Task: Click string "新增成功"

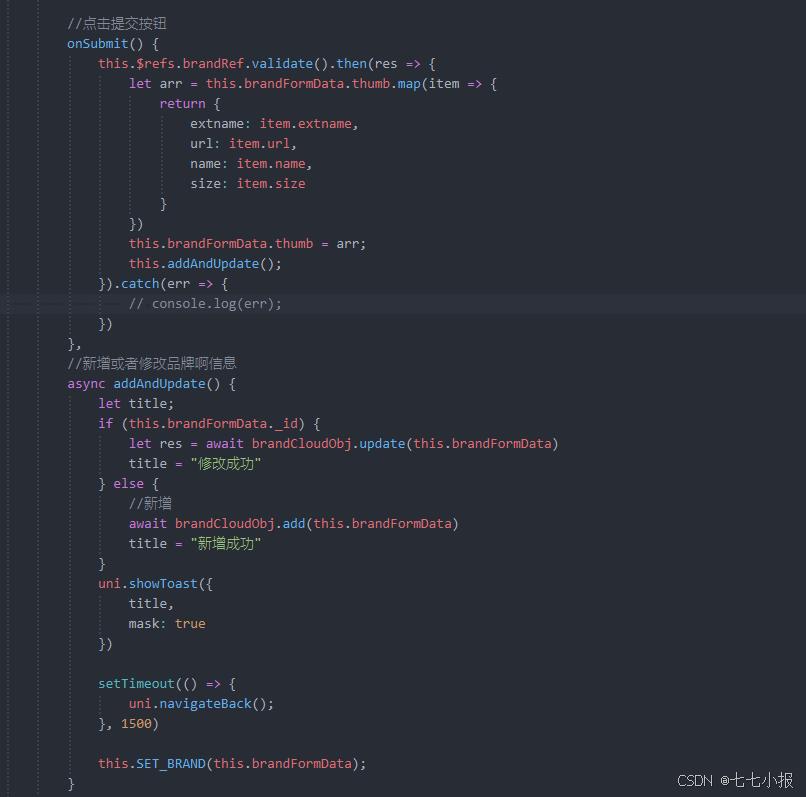Action: point(226,544)
